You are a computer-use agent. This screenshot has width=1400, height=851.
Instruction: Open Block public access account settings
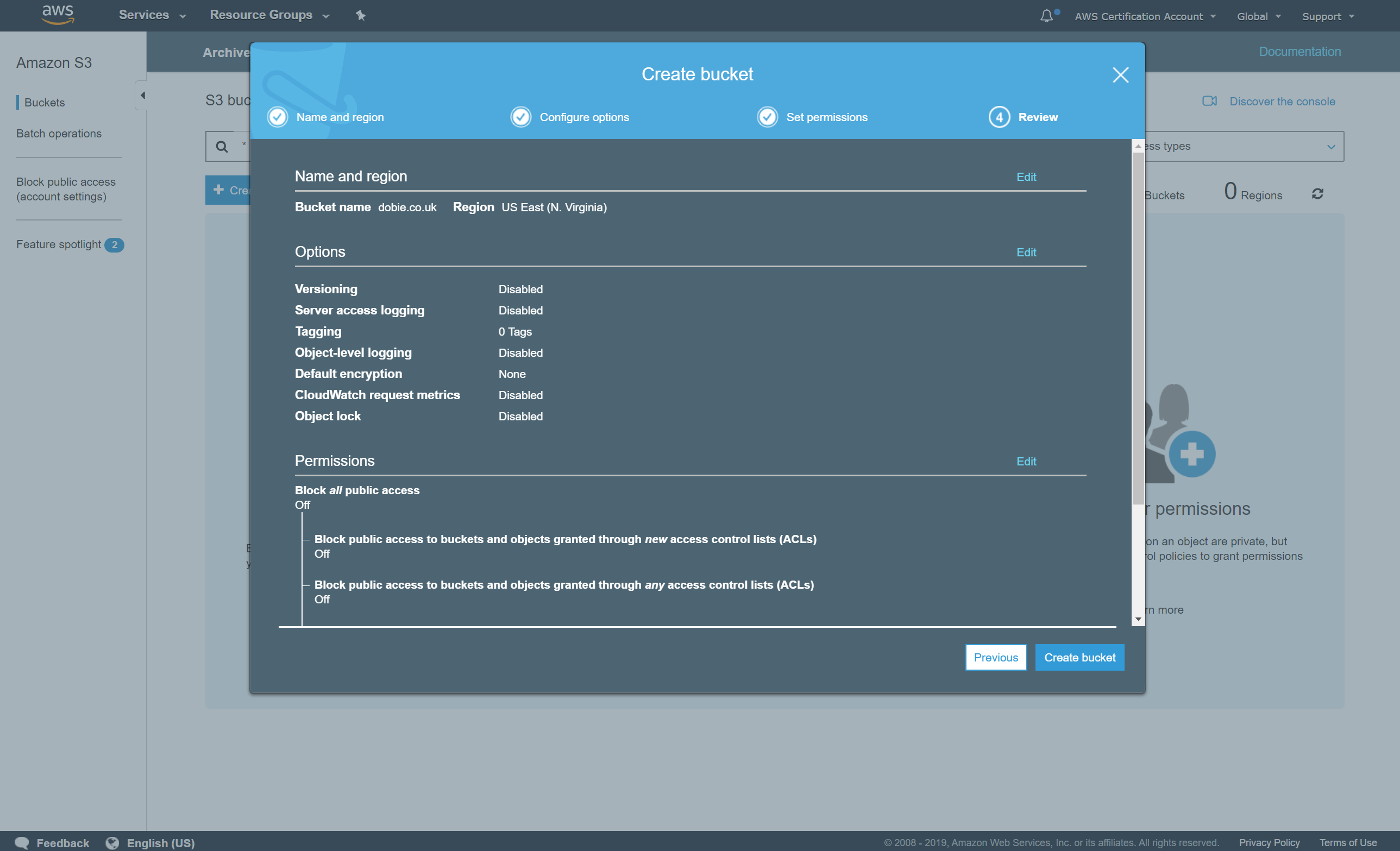pyautogui.click(x=66, y=189)
